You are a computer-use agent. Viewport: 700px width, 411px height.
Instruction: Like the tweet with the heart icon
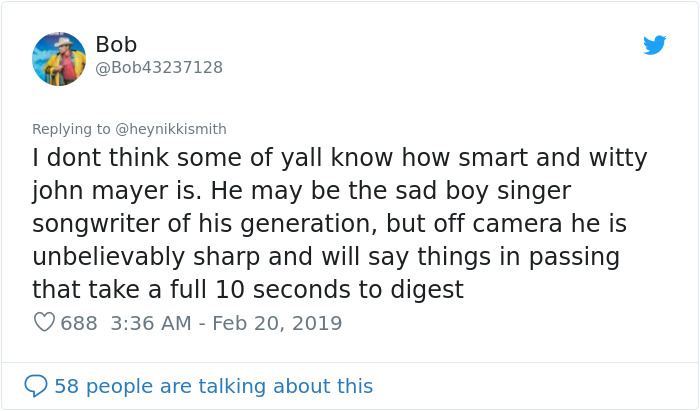[x=44, y=323]
